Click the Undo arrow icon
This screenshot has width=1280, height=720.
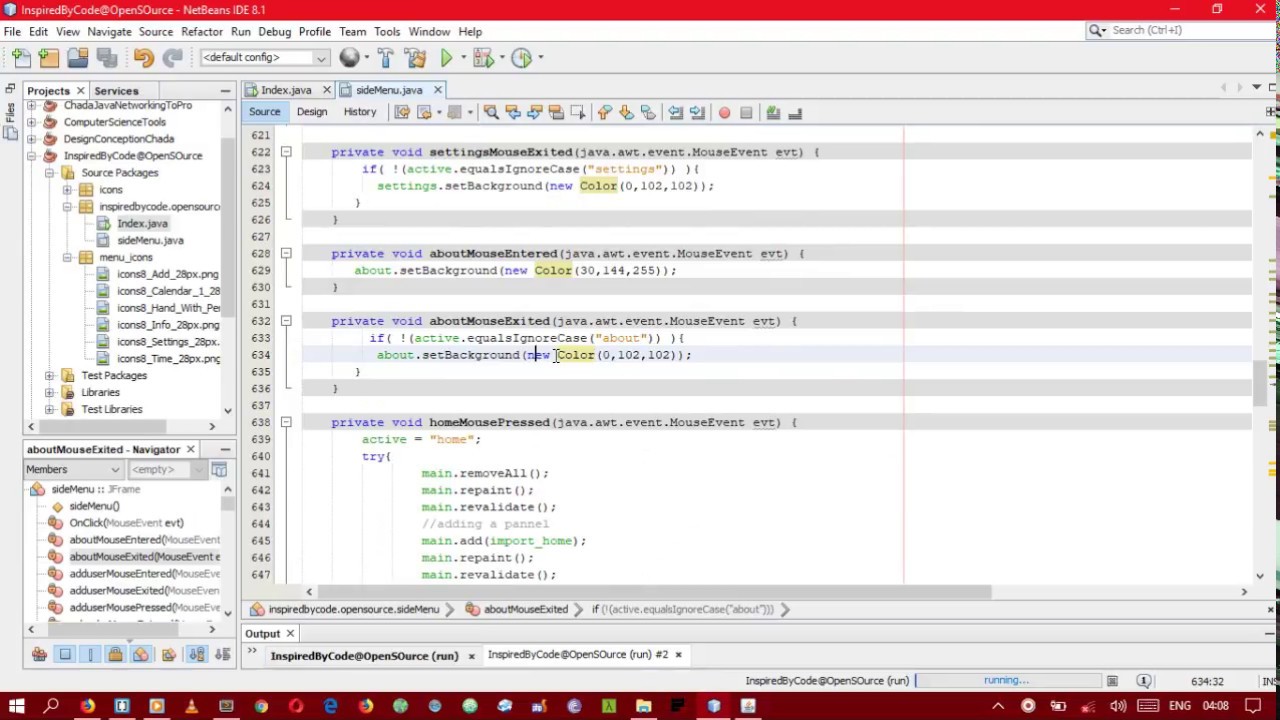pyautogui.click(x=143, y=58)
